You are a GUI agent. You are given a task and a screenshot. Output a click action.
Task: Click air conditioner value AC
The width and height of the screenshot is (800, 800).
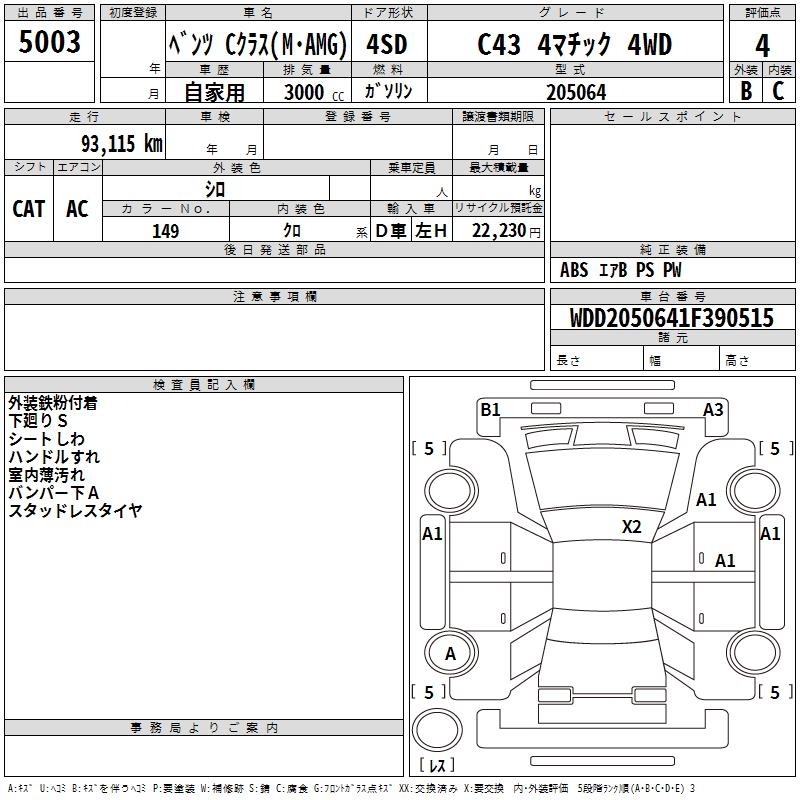77,209
